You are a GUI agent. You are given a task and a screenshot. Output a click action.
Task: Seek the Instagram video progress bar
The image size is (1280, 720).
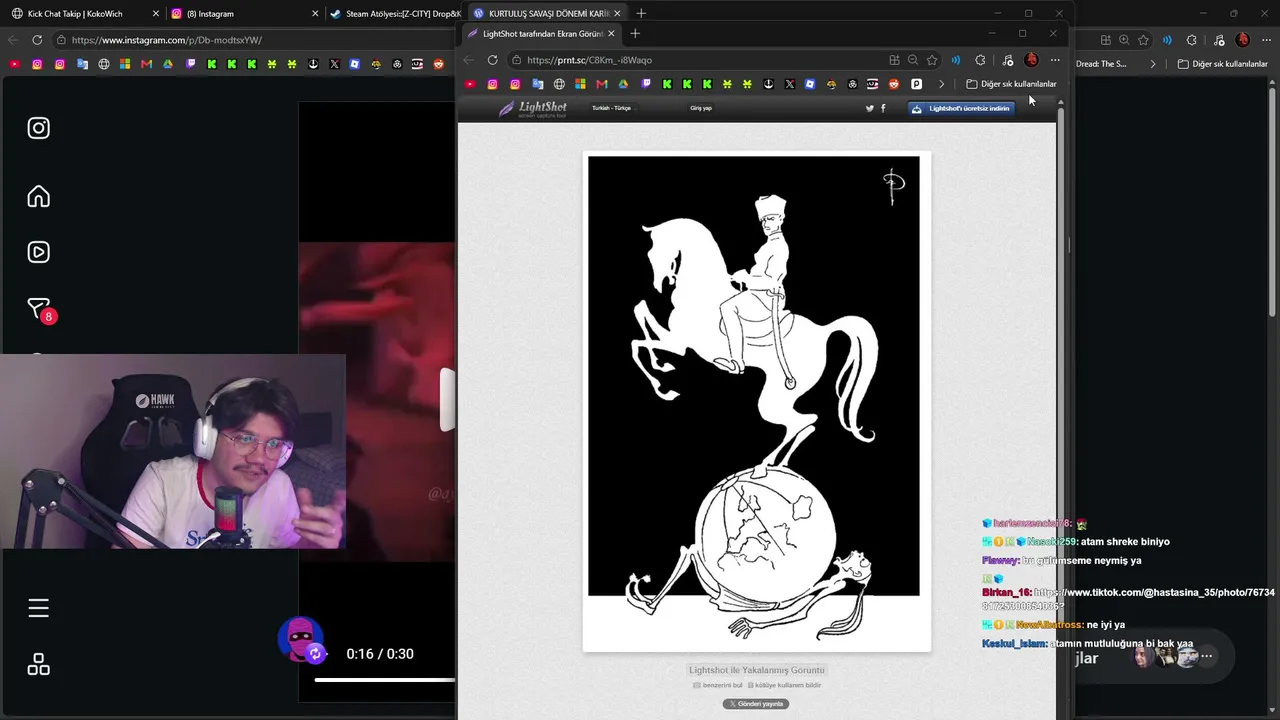pyautogui.click(x=385, y=680)
